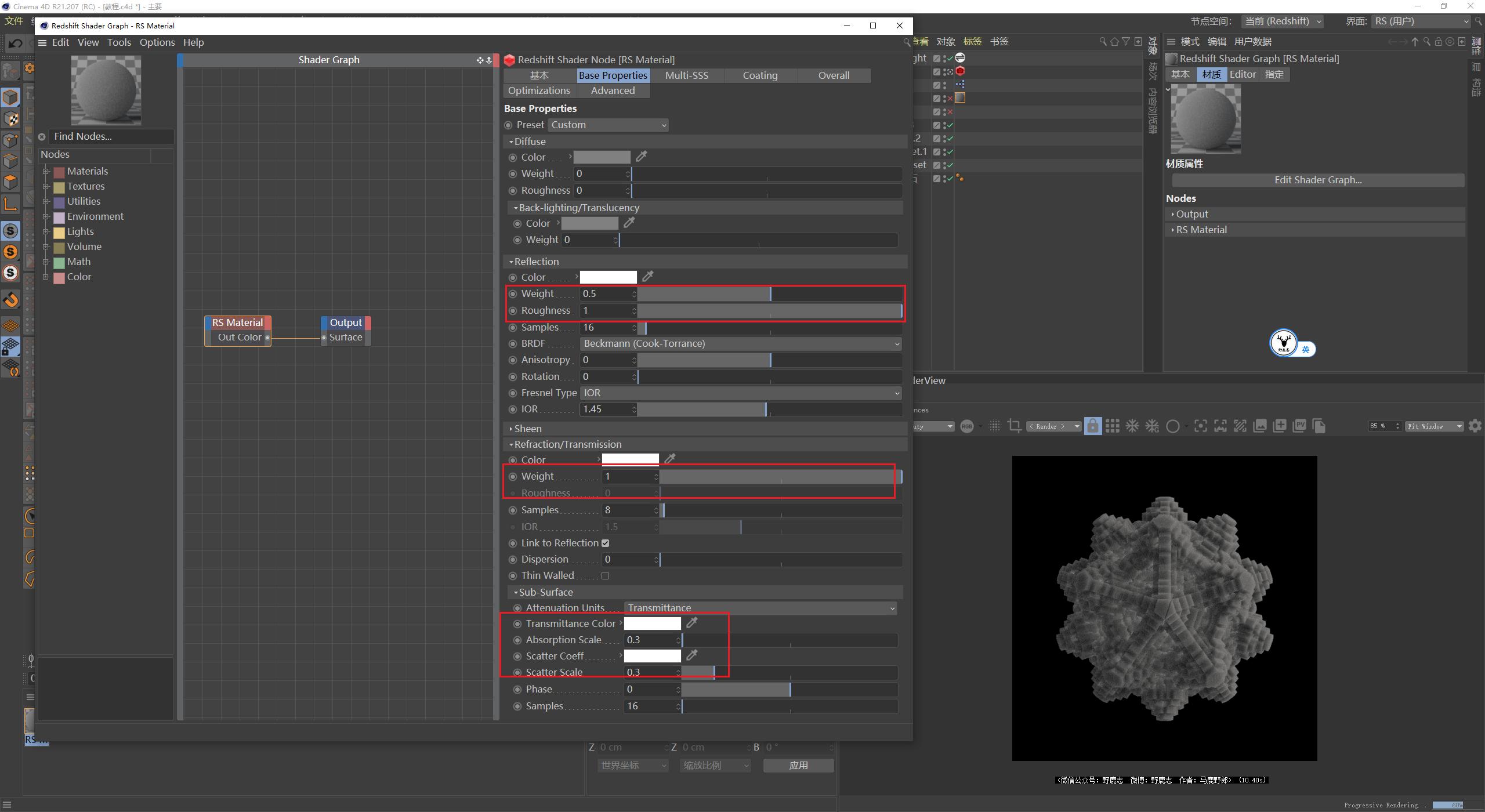Toggle visibility checkmark next to the light object
This screenshot has height=812, width=1485.
[950, 58]
